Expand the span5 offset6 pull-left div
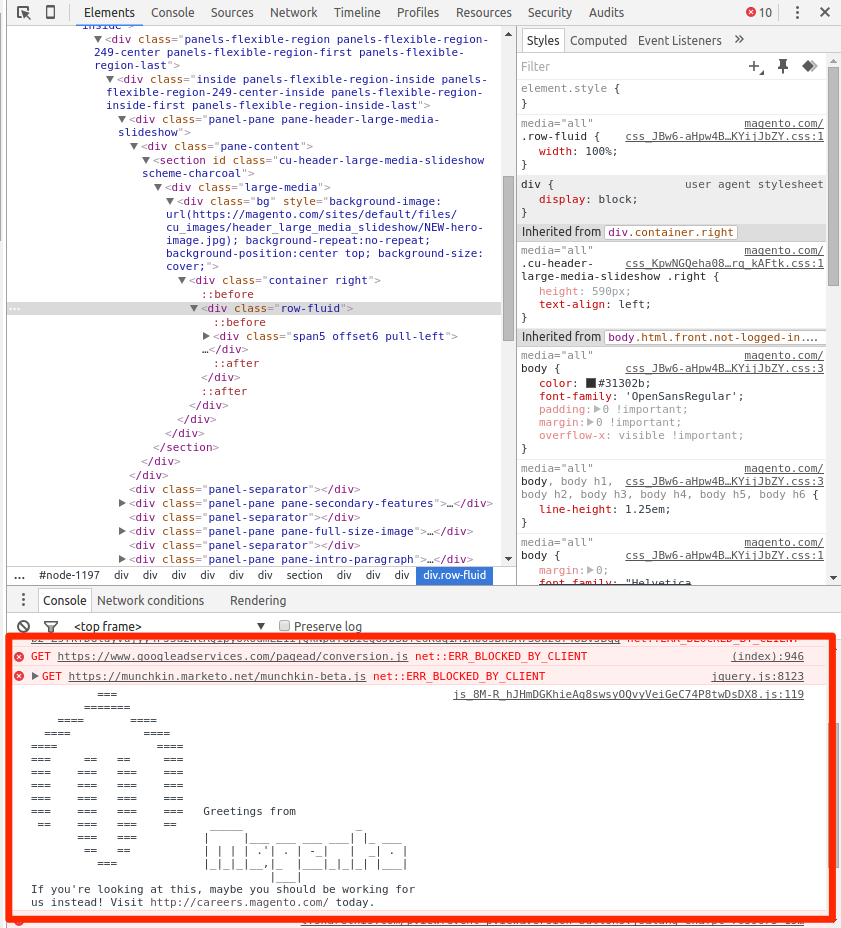 click(206, 336)
